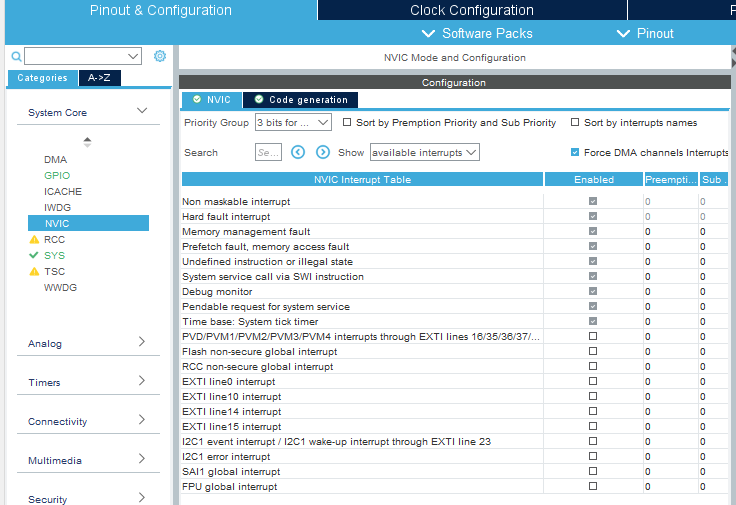
Task: Switch to Clock Configuration tab
Action: (472, 10)
